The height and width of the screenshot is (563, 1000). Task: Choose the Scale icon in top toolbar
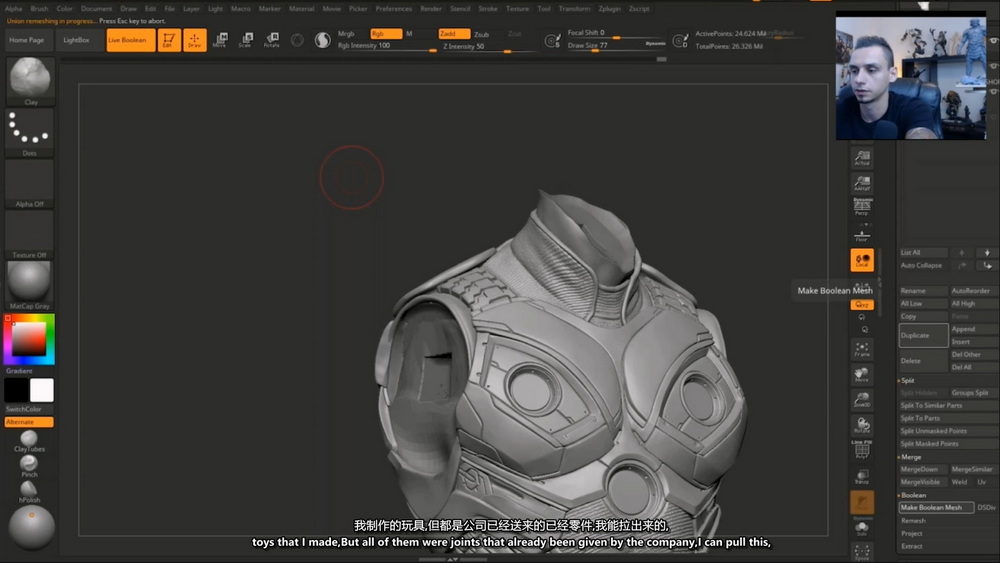tap(246, 40)
